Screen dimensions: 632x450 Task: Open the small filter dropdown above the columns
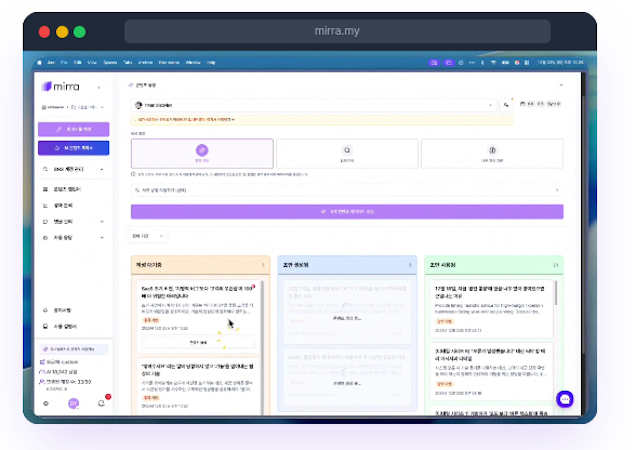148,236
